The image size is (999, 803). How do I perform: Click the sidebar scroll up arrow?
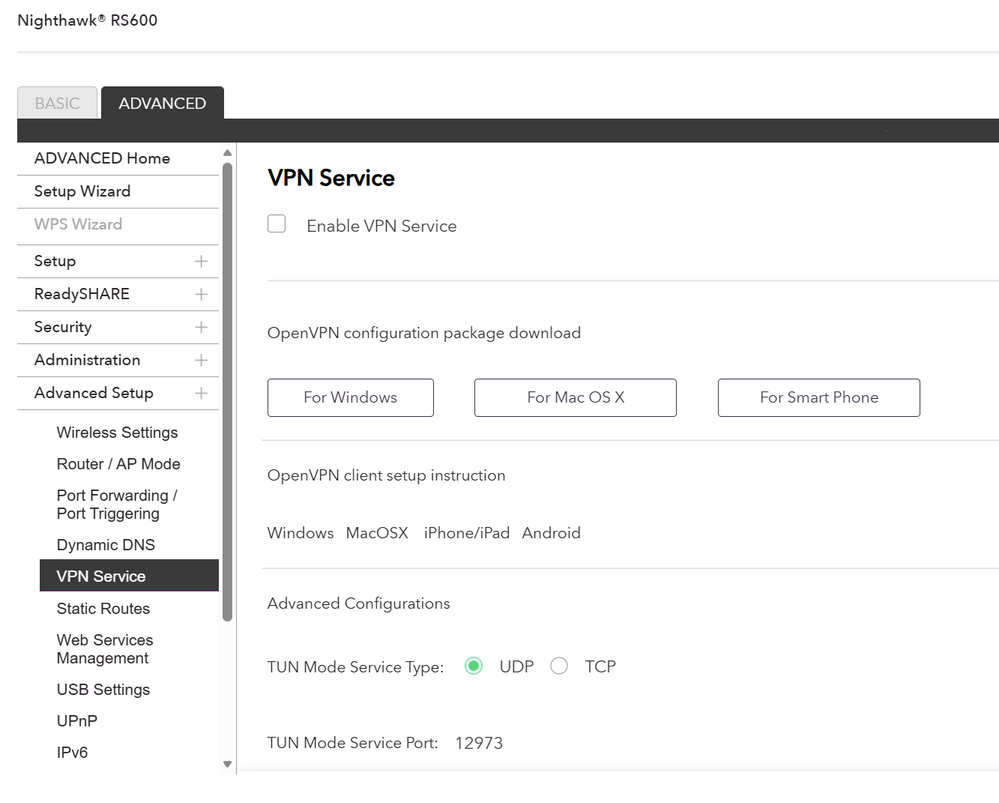[227, 153]
